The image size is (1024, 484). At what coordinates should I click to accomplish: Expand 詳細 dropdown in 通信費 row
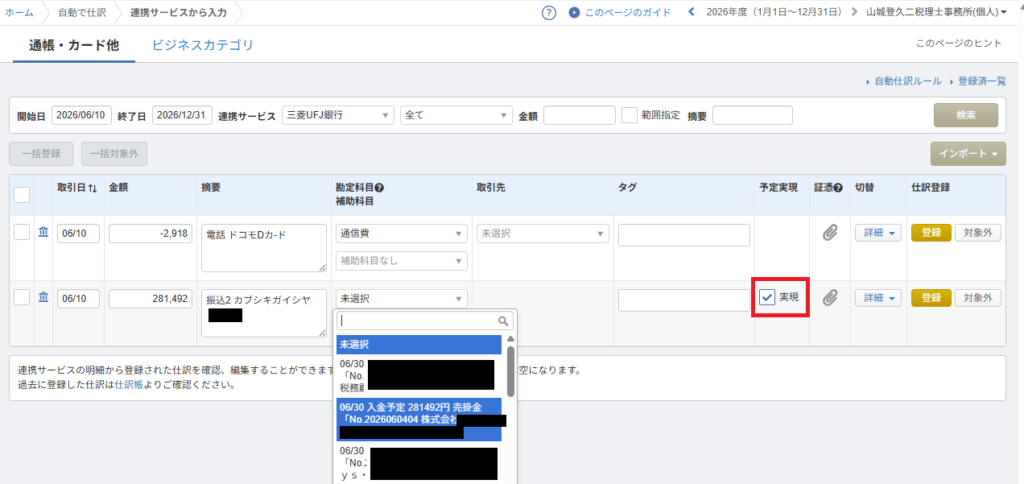pyautogui.click(x=878, y=233)
